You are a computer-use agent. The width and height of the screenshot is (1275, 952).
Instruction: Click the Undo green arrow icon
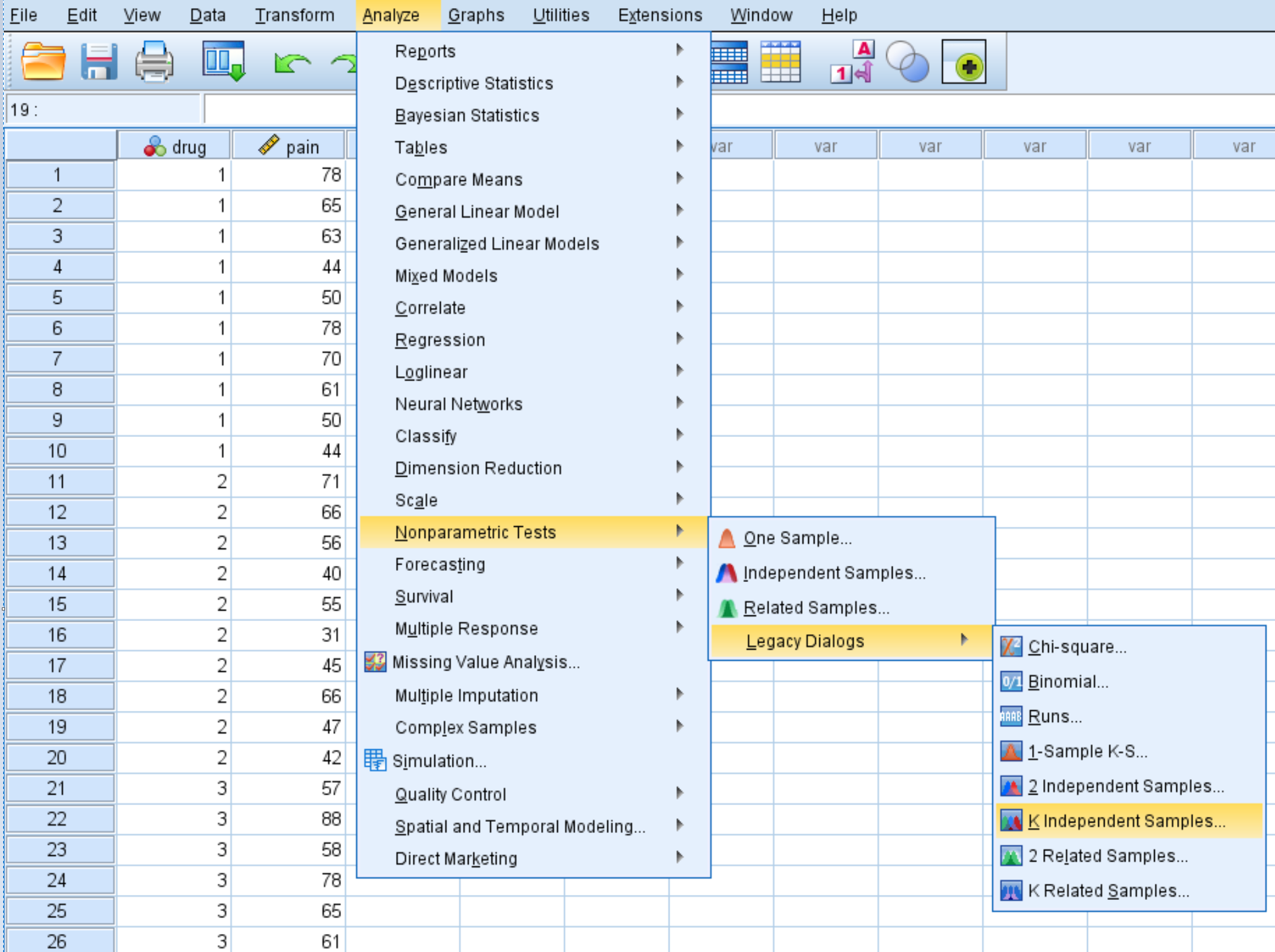(292, 63)
